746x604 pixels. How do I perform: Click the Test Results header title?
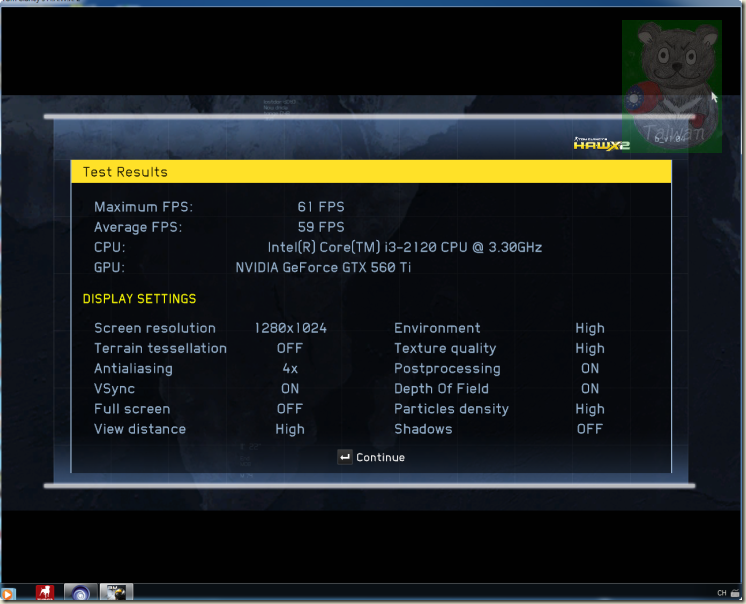125,172
